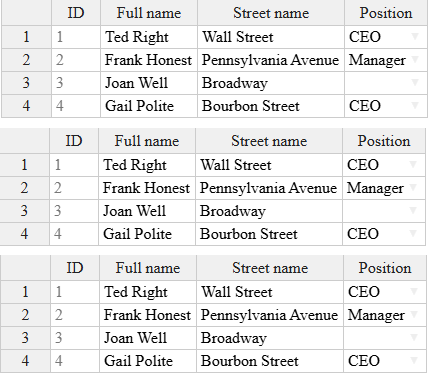Image resolution: width=428 pixels, height=377 pixels.
Task: Select the Position column header in third table
Action: point(385,268)
